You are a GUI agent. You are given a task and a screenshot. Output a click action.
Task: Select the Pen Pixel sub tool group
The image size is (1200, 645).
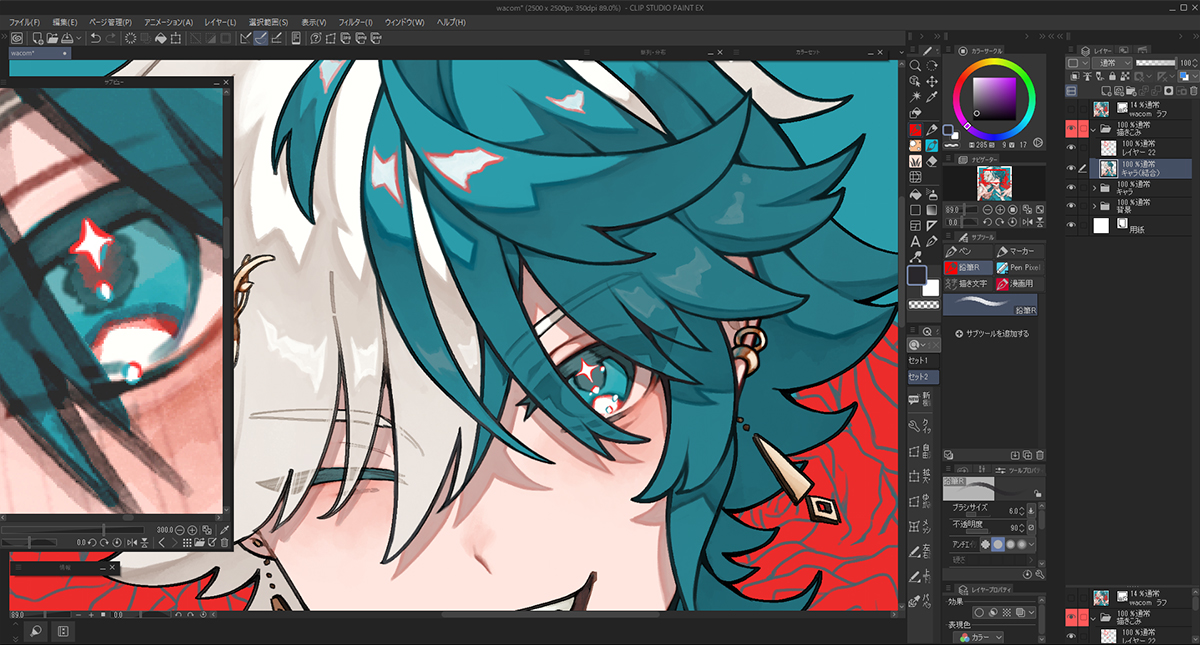pyautogui.click(x=1021, y=268)
